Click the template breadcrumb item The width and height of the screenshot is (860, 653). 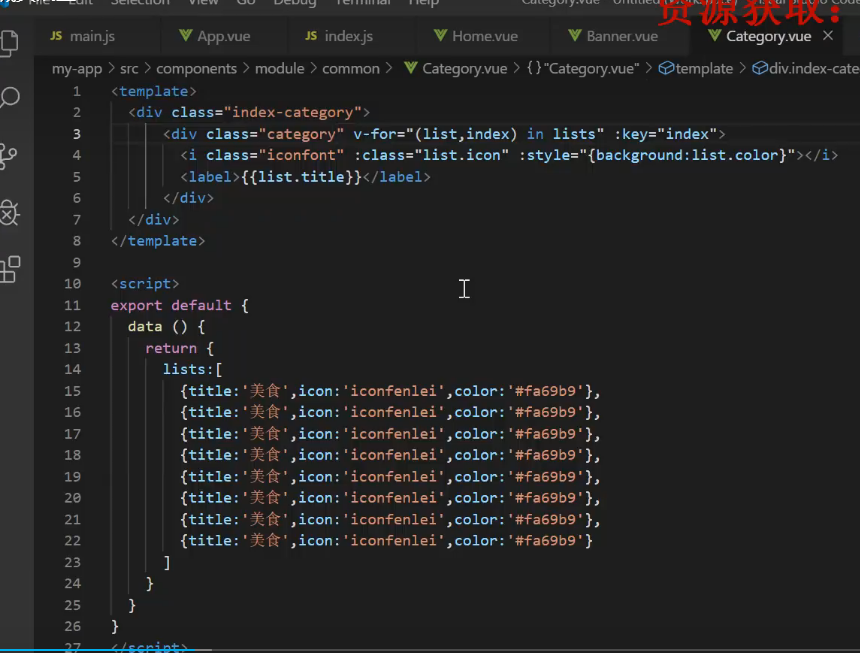[695, 69]
